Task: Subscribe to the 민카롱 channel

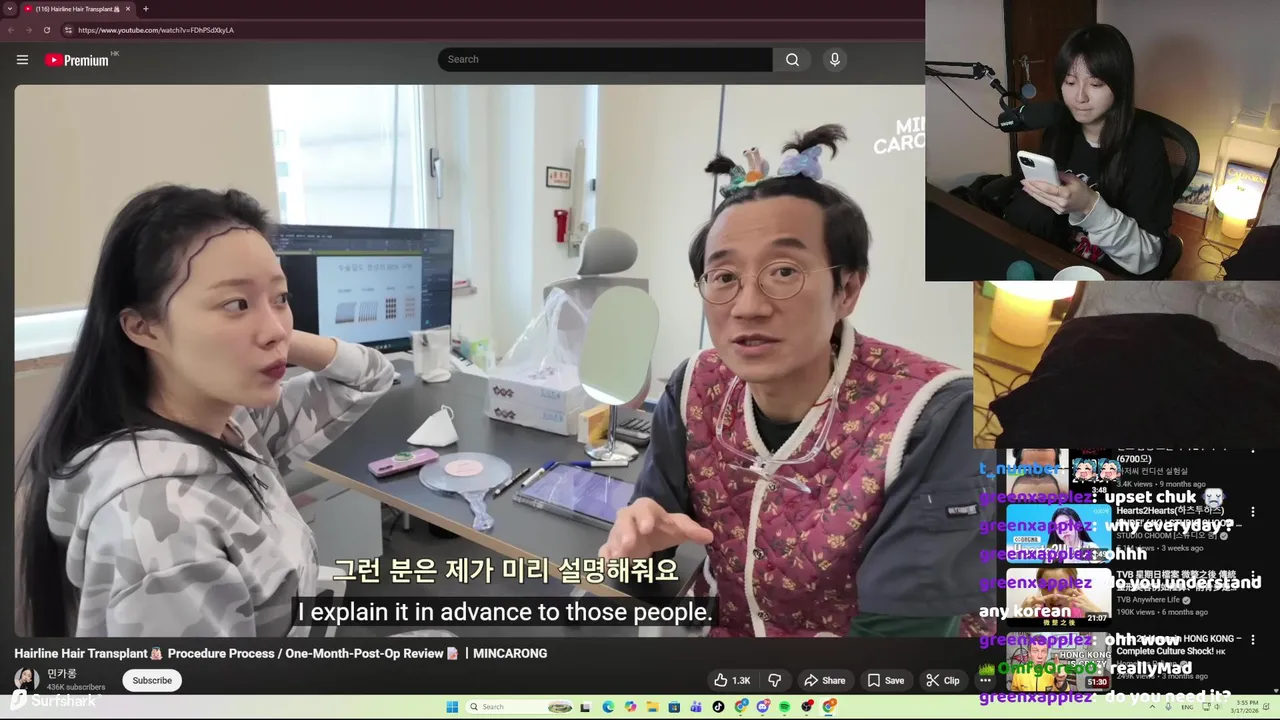Action: point(152,680)
